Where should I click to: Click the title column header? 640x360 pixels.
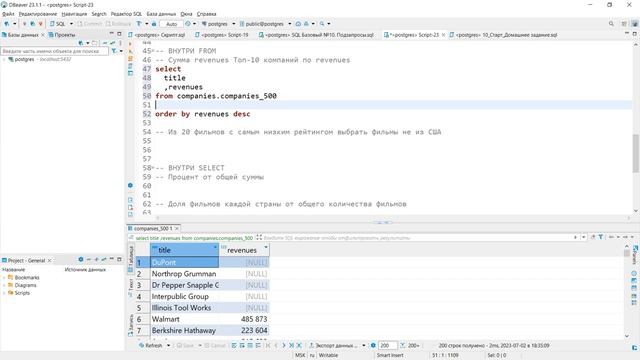(184, 250)
